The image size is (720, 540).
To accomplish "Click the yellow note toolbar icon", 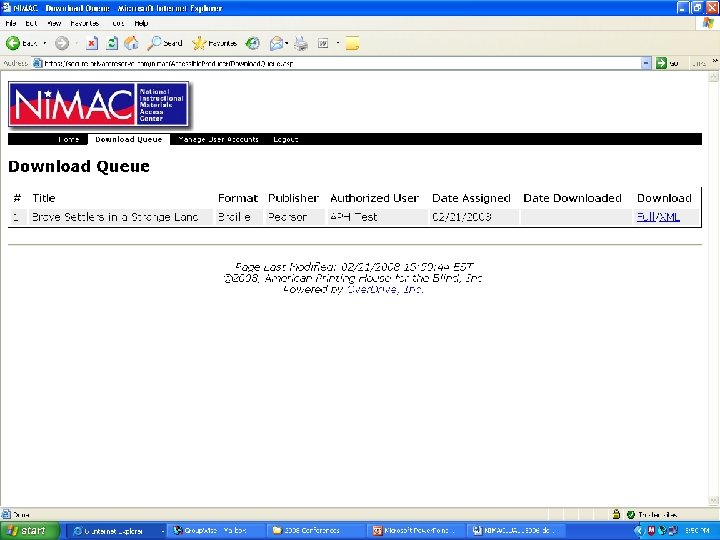I will [352, 43].
